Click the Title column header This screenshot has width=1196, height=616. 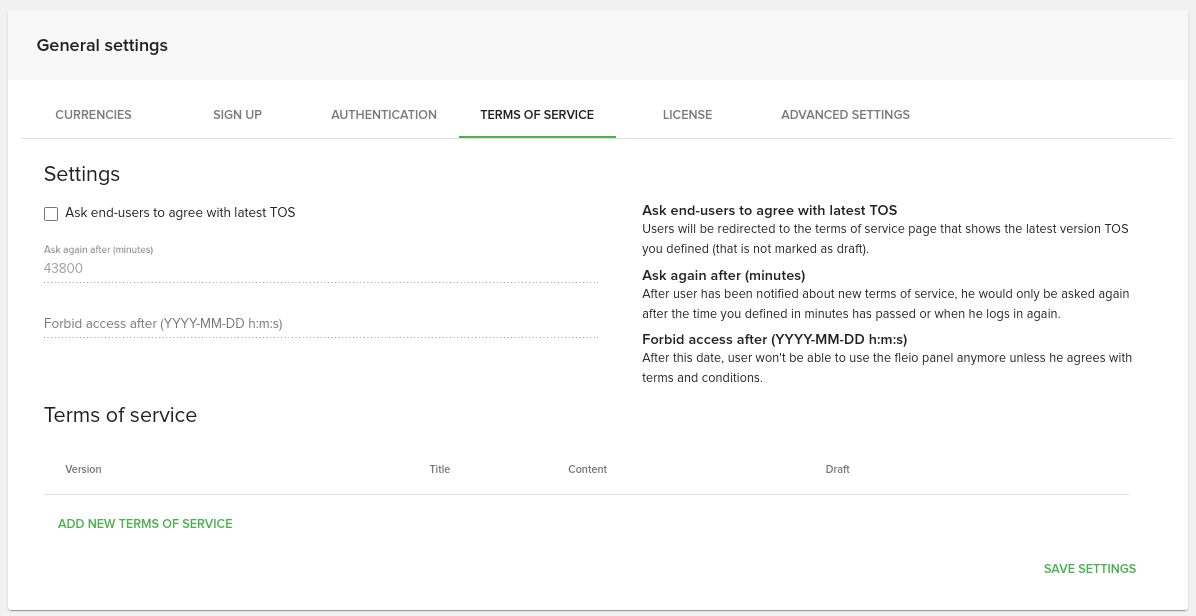click(x=439, y=469)
